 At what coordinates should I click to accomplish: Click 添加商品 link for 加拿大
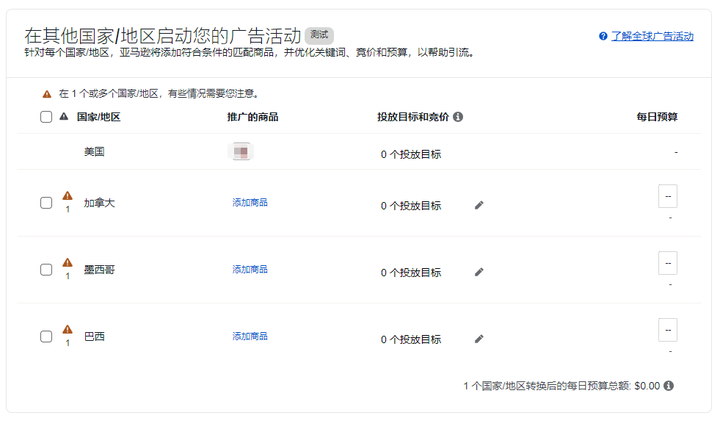point(250,203)
